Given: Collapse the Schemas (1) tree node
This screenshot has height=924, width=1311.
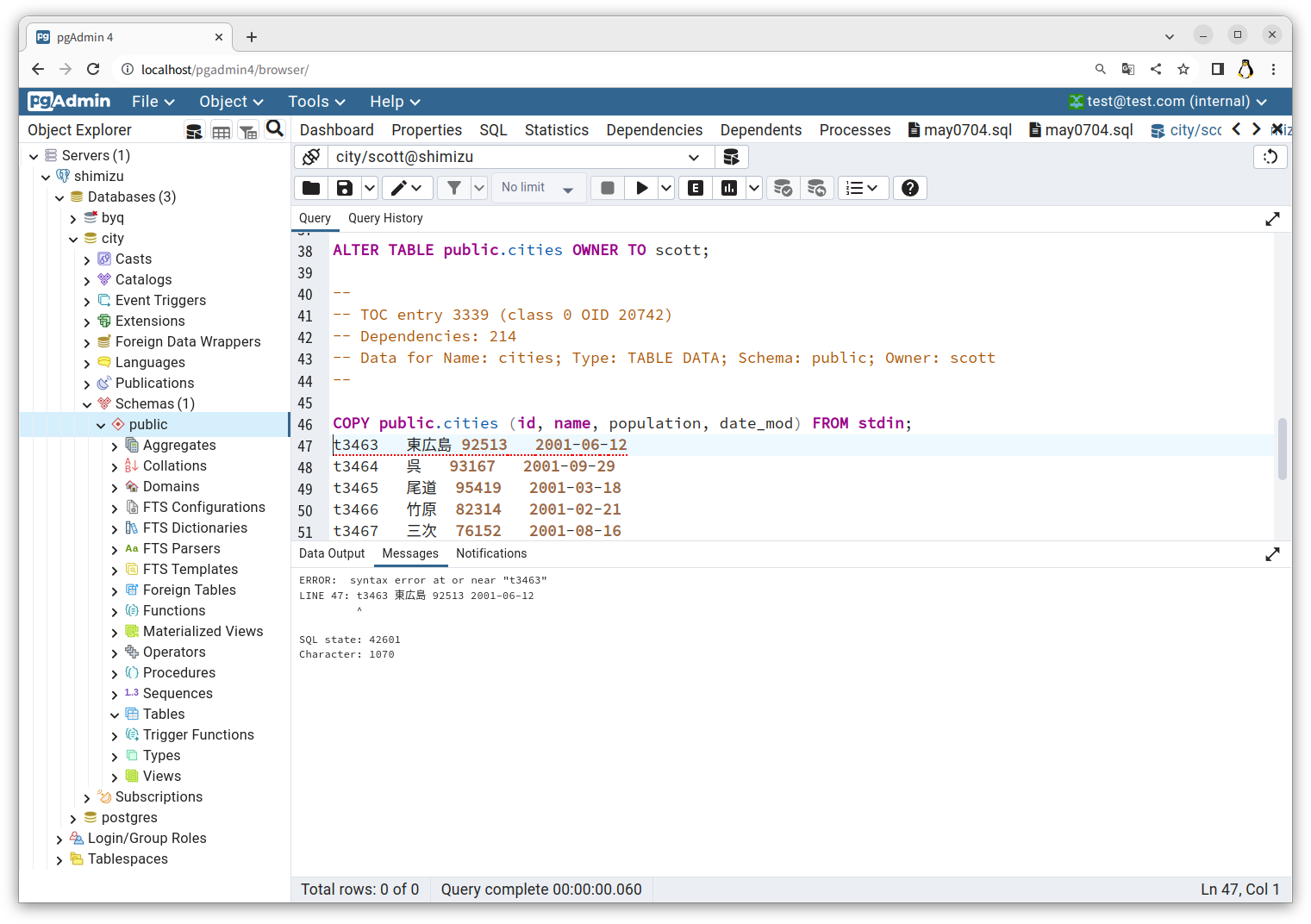Looking at the screenshot, I should tap(87, 403).
